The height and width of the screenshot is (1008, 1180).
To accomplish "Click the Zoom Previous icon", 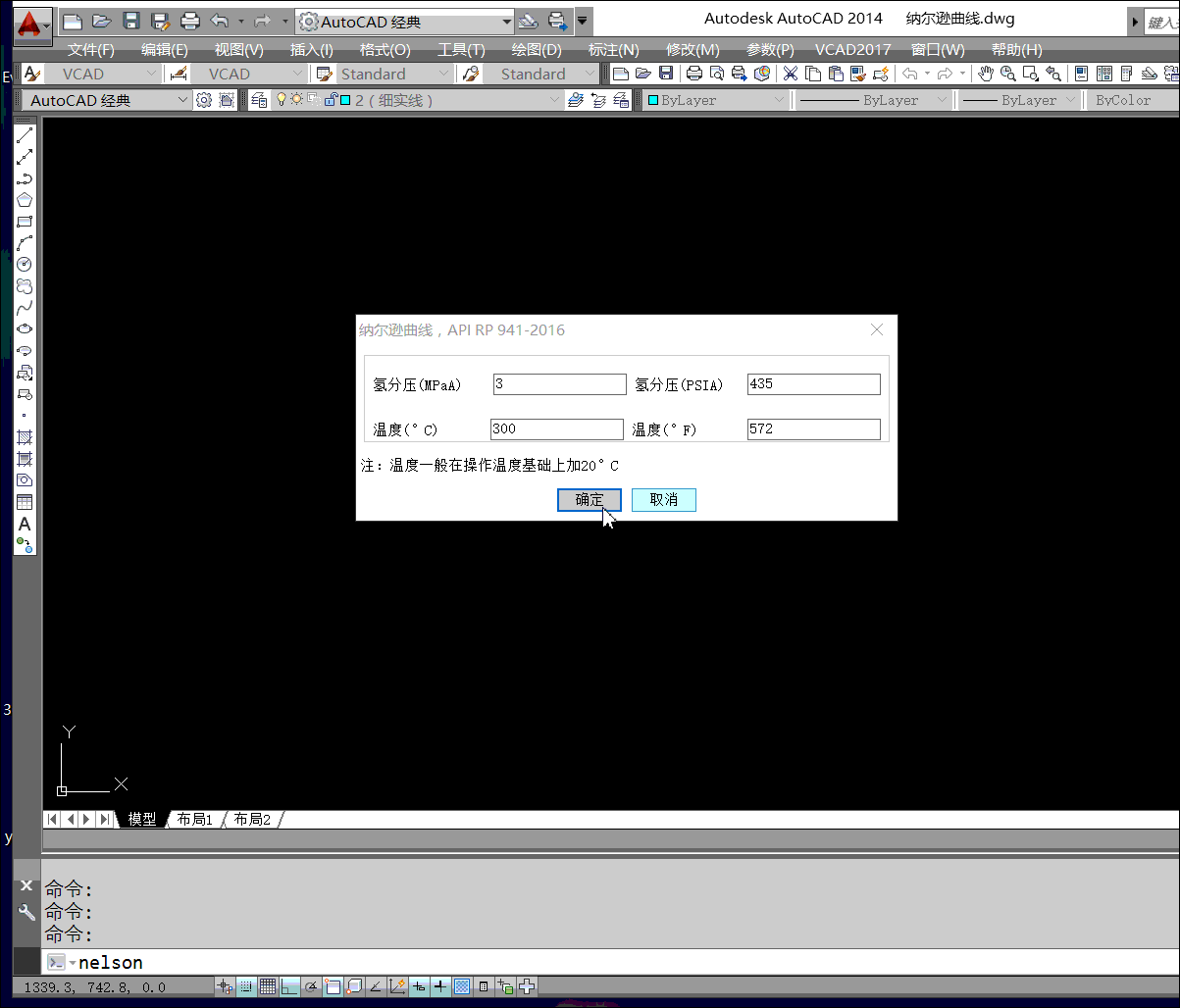I will coord(1053,74).
